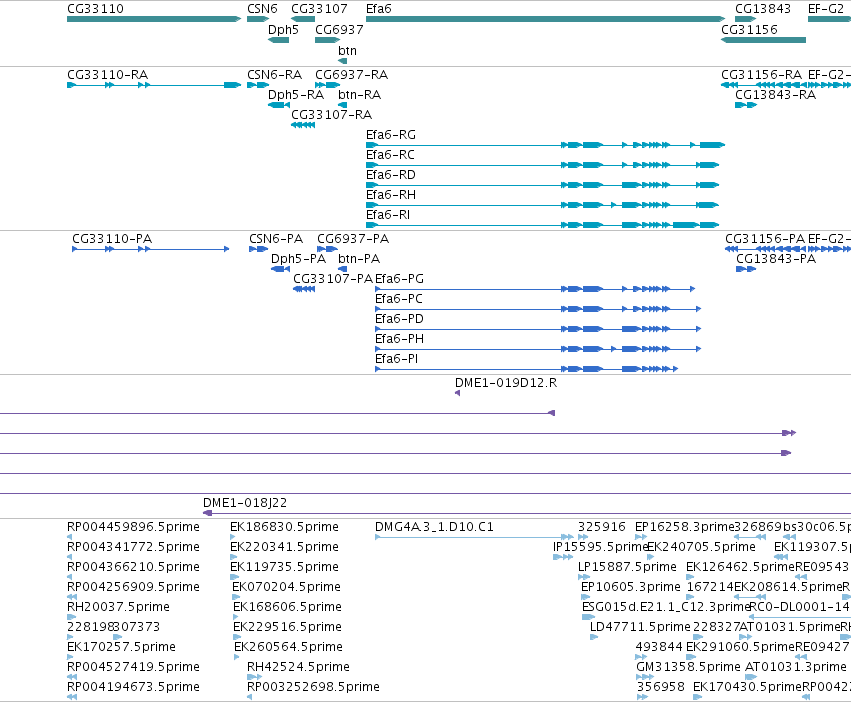Image resolution: width=851 pixels, height=702 pixels.
Task: Select the Efa6-RC transcript
Action: (x=543, y=165)
